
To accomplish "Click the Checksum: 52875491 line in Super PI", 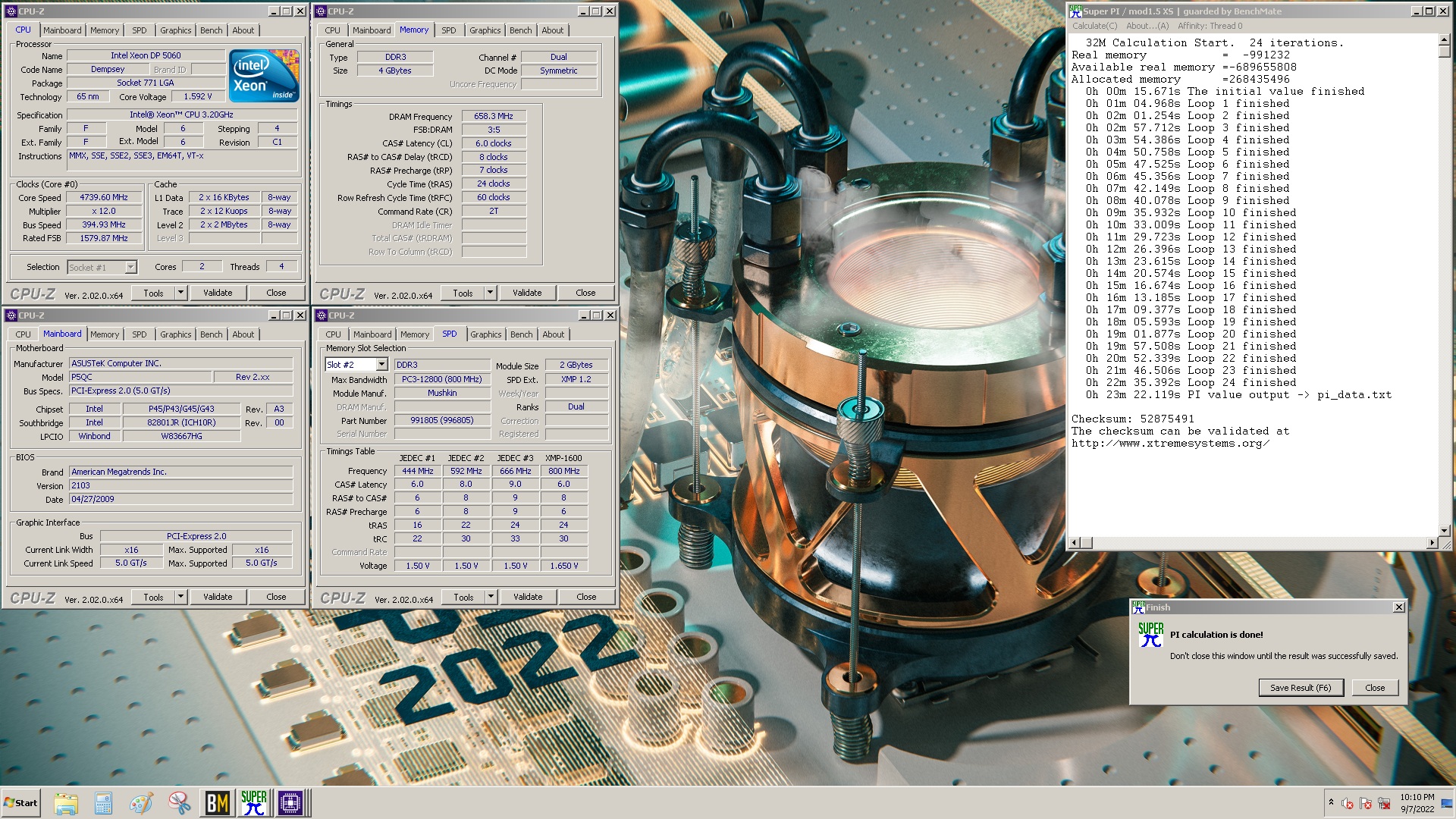I will coord(1132,419).
